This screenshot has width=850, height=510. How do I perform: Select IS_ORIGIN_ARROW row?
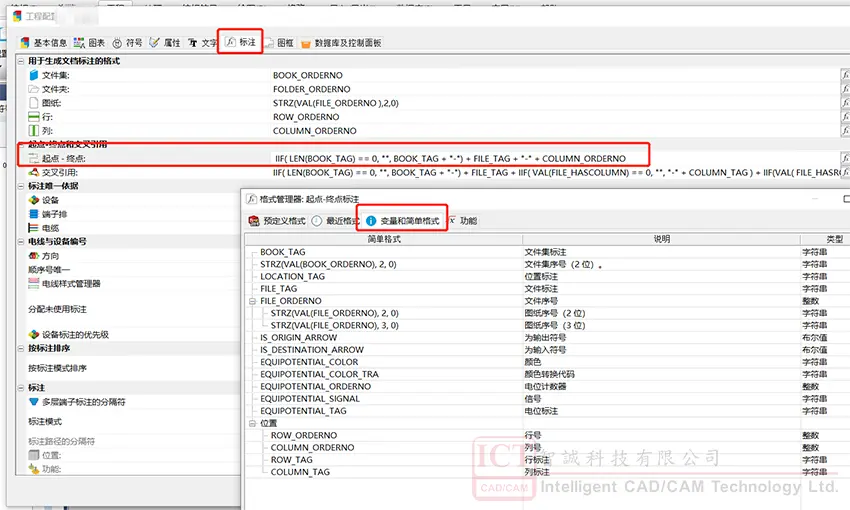click(x=299, y=338)
